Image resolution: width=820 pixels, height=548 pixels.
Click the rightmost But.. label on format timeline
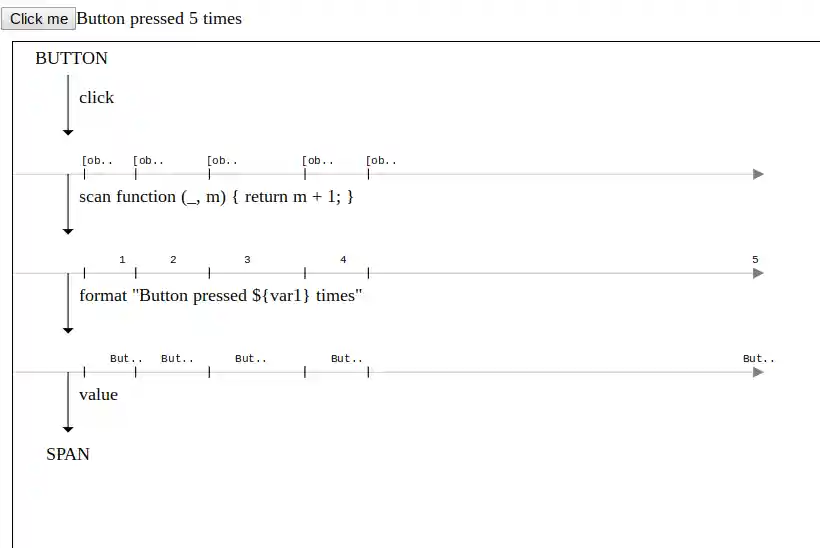(x=758, y=359)
